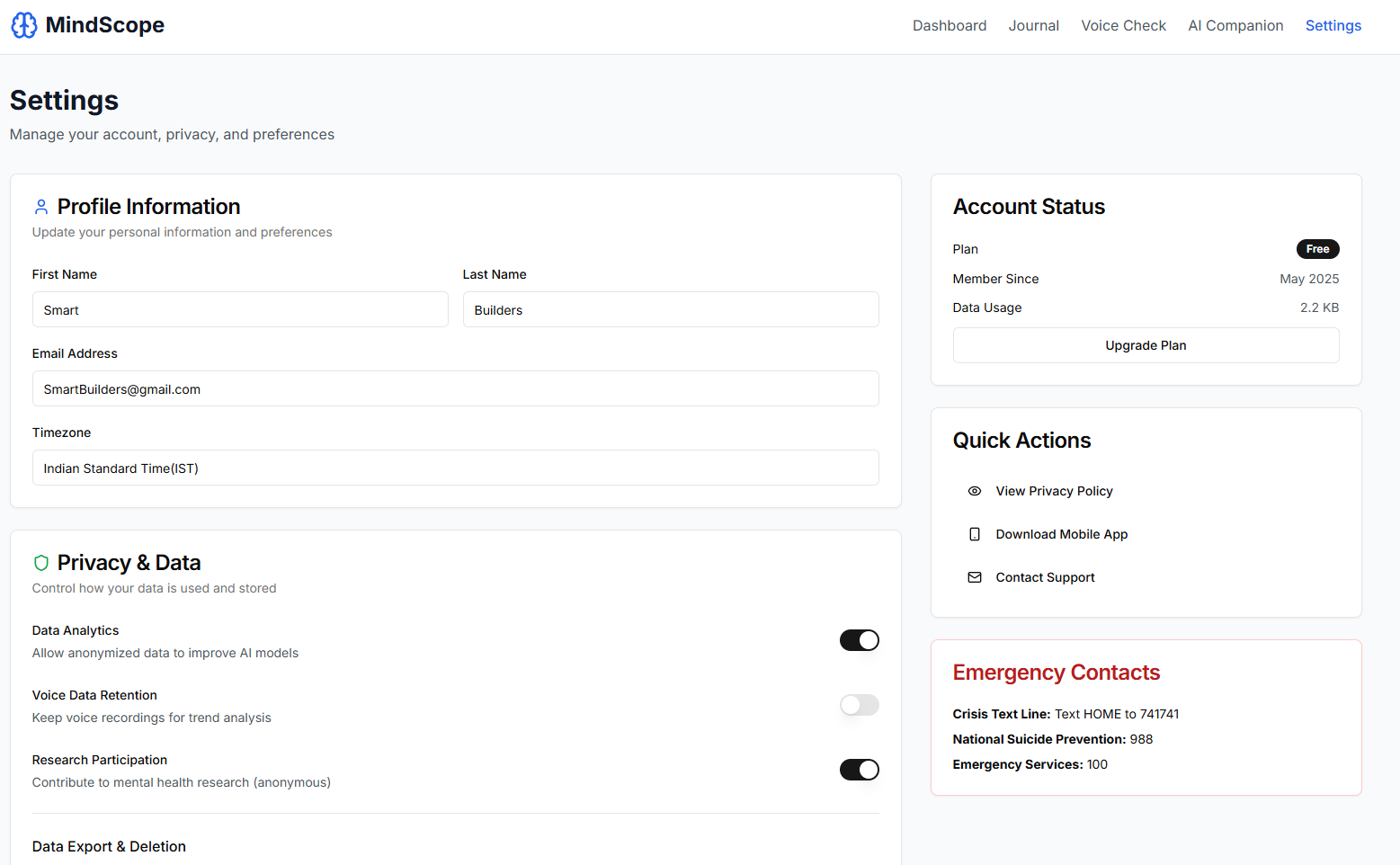1400x865 pixels.
Task: Click the Account Status heading
Action: [x=1030, y=207]
